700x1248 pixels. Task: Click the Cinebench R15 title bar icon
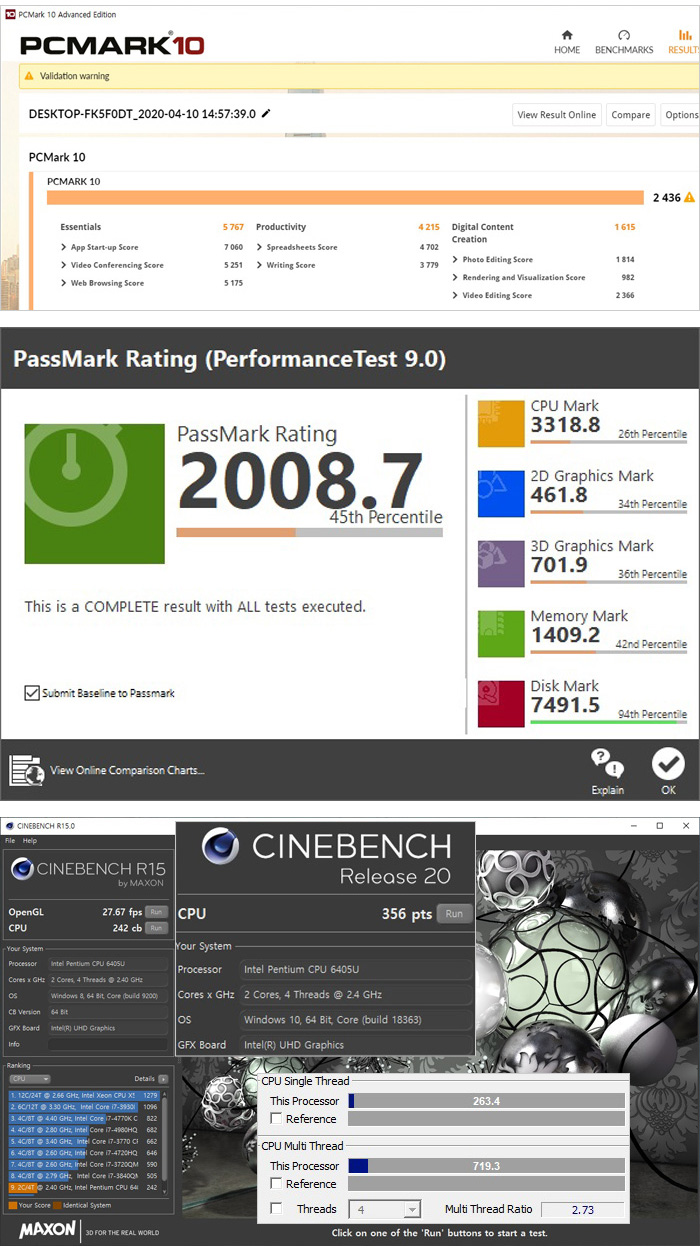click(x=9, y=826)
